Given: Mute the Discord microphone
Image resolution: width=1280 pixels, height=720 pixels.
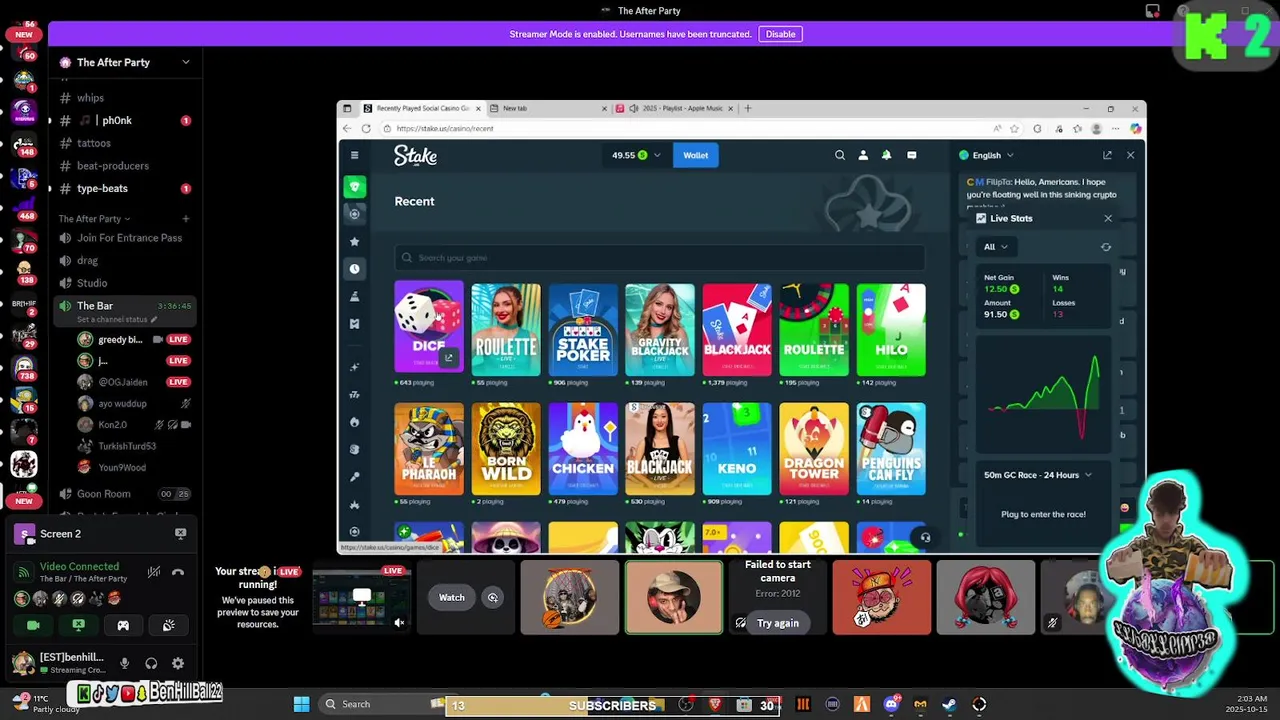Looking at the screenshot, I should [x=124, y=663].
